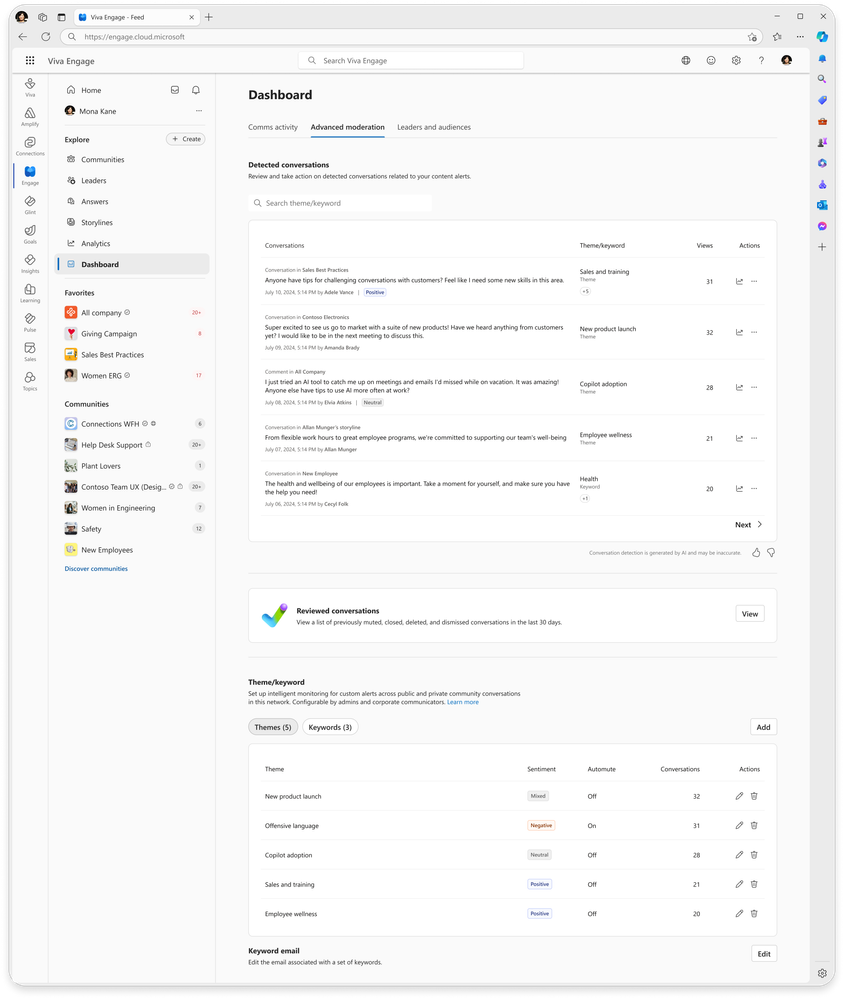Click the Create button in Explore

pyautogui.click(x=186, y=139)
